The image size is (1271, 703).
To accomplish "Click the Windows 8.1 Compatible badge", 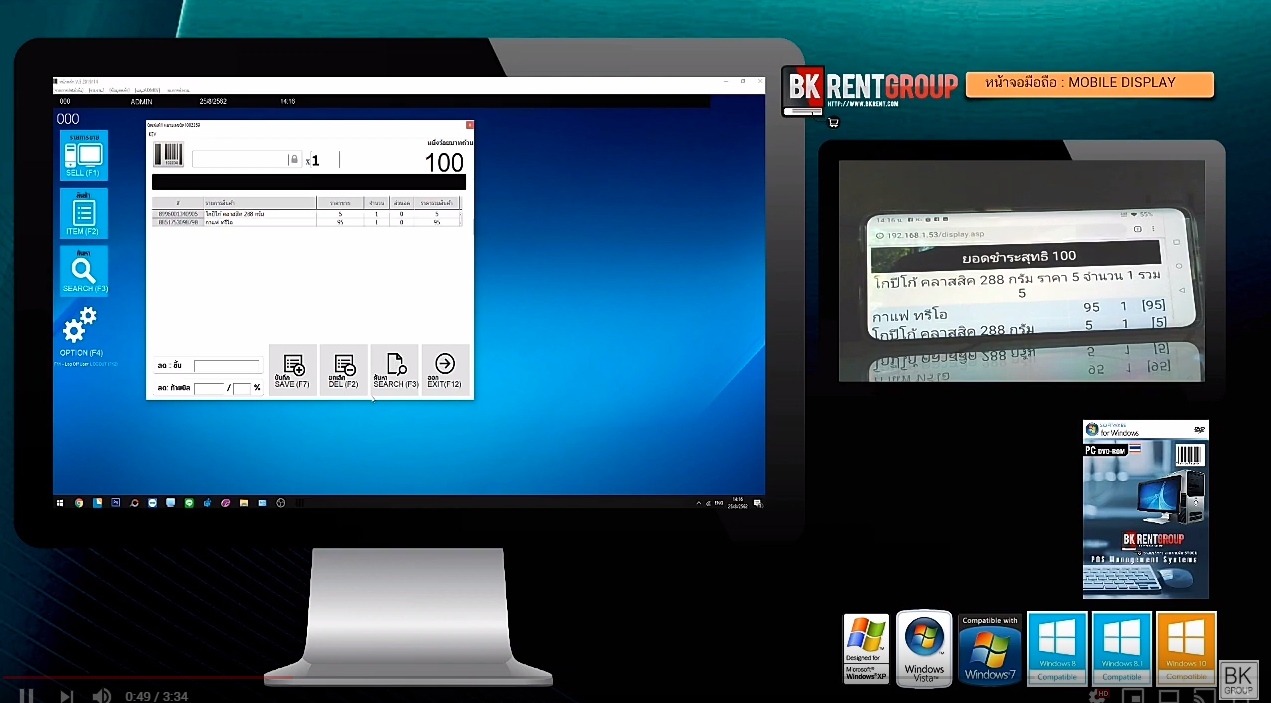I will tap(1121, 648).
